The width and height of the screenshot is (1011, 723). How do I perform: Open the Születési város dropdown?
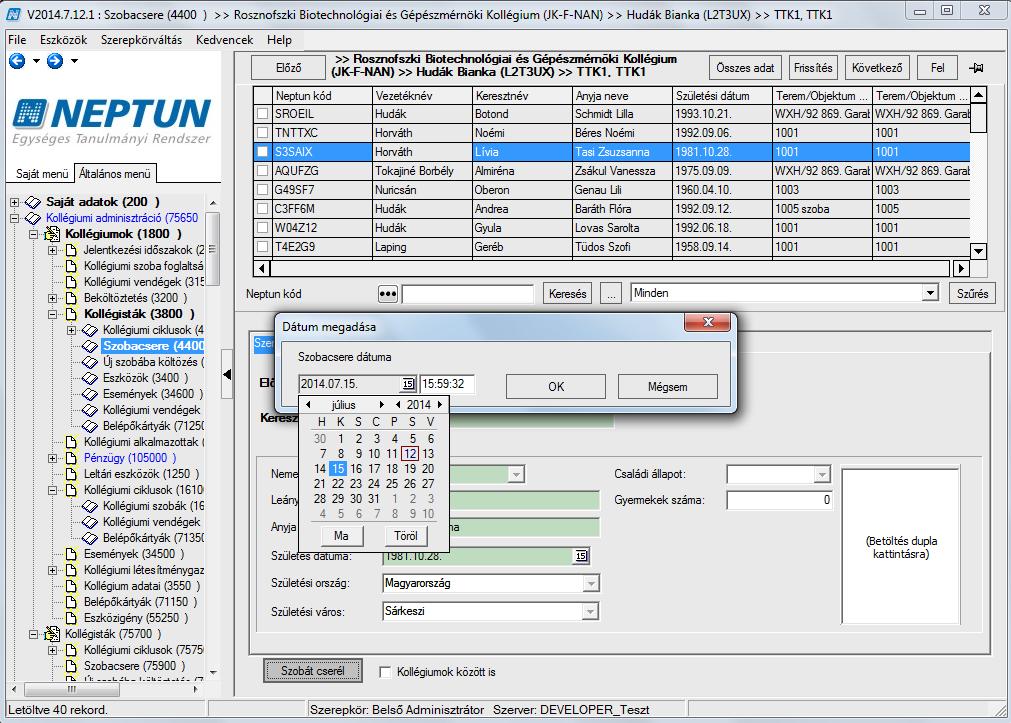[x=591, y=611]
